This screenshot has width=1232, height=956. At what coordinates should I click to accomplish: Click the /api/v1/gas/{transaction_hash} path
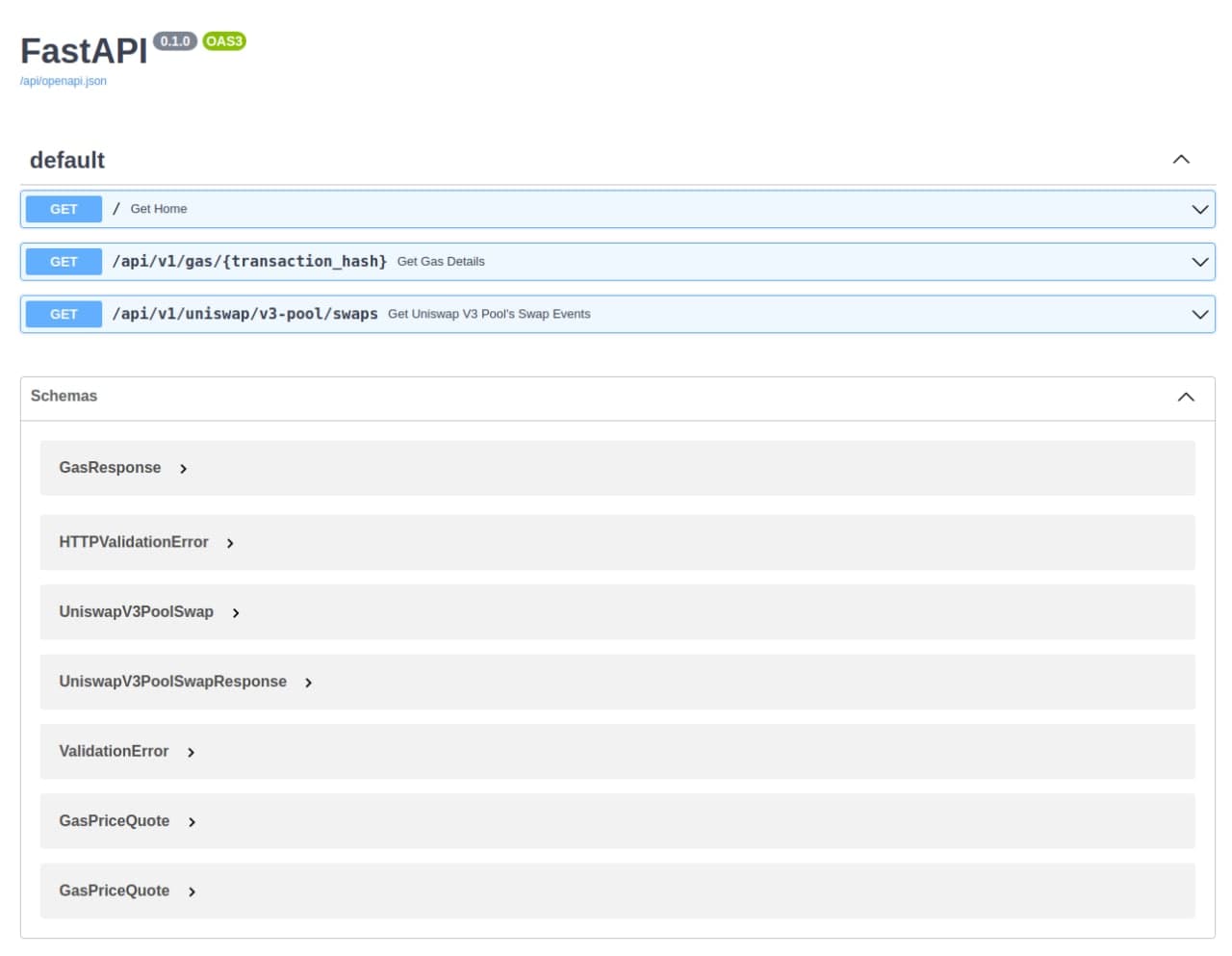249,261
